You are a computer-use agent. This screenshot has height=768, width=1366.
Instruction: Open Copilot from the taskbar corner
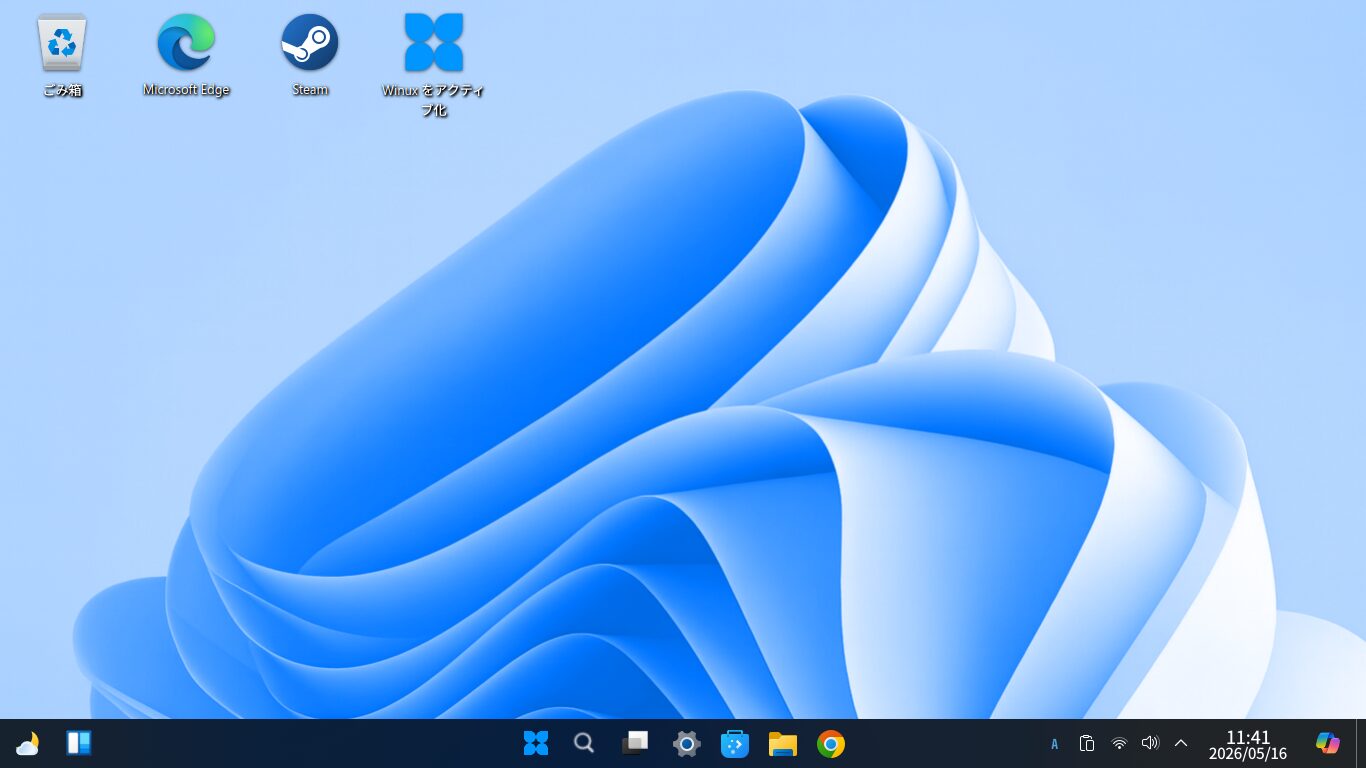point(1328,743)
